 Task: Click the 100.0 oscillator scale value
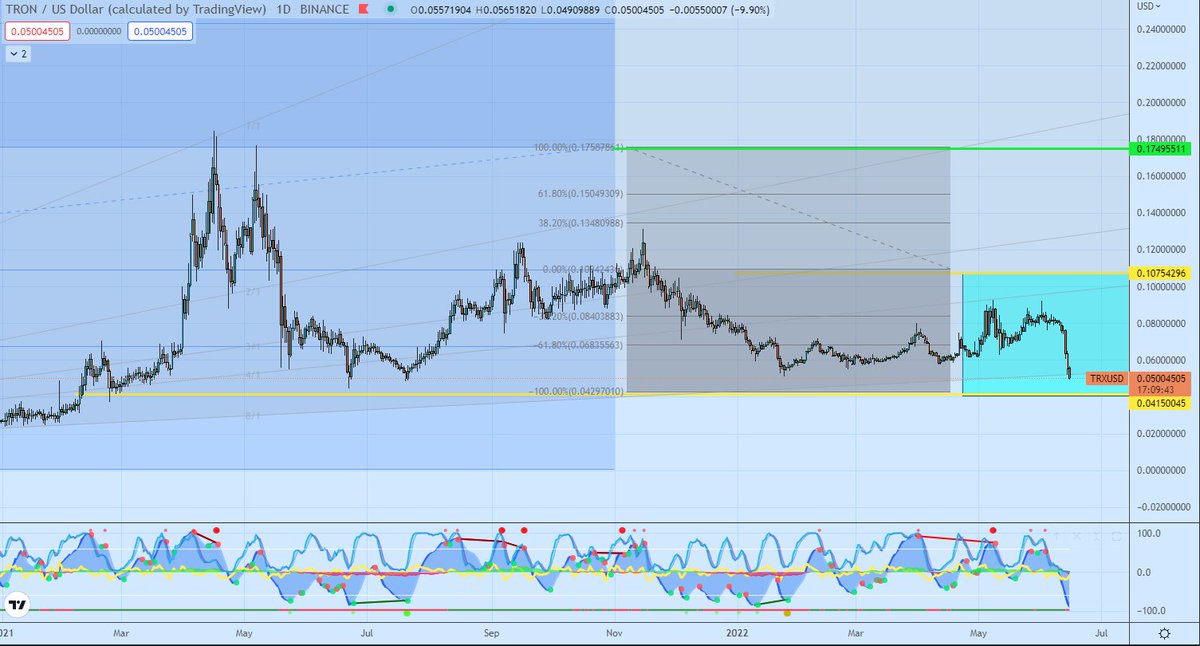pyautogui.click(x=1148, y=535)
